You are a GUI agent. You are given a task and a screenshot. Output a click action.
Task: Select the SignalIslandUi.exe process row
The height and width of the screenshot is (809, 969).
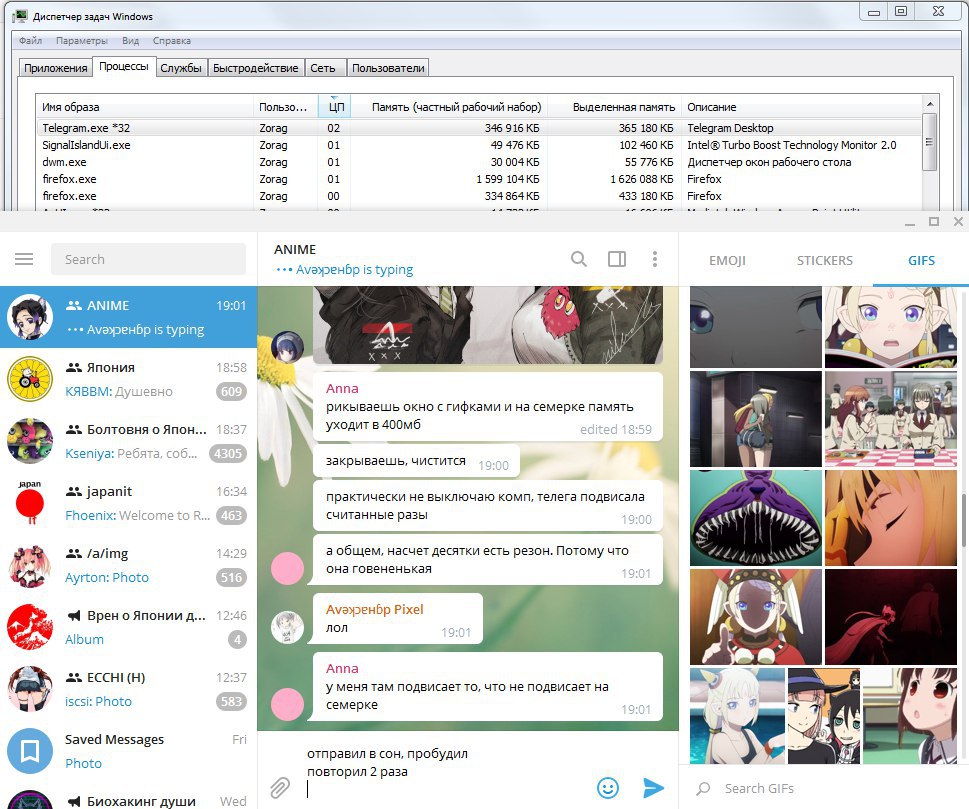479,145
